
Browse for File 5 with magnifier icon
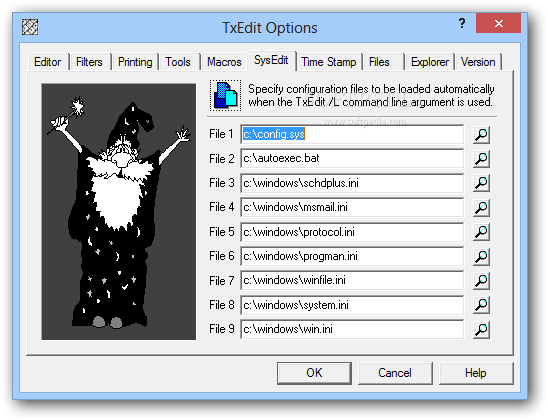pos(481,232)
